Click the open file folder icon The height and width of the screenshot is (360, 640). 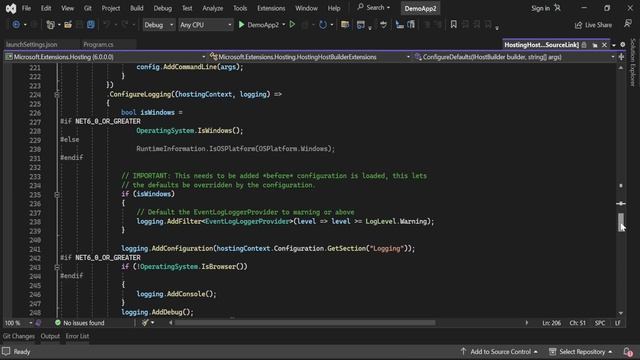(x=68, y=25)
